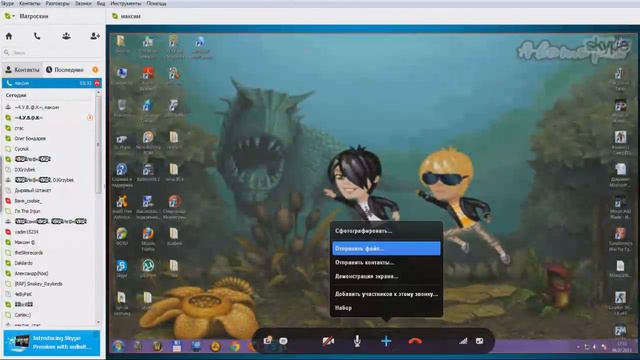Open the contact Санек:)
This screenshot has width=640, height=360.
click(x=49, y=315)
